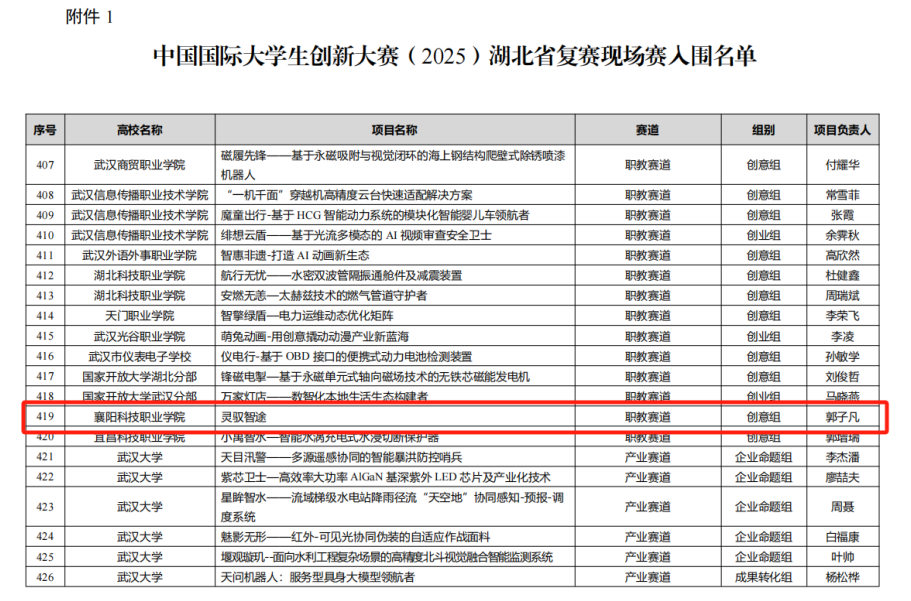Click the 星眸智水 project name

392,507
